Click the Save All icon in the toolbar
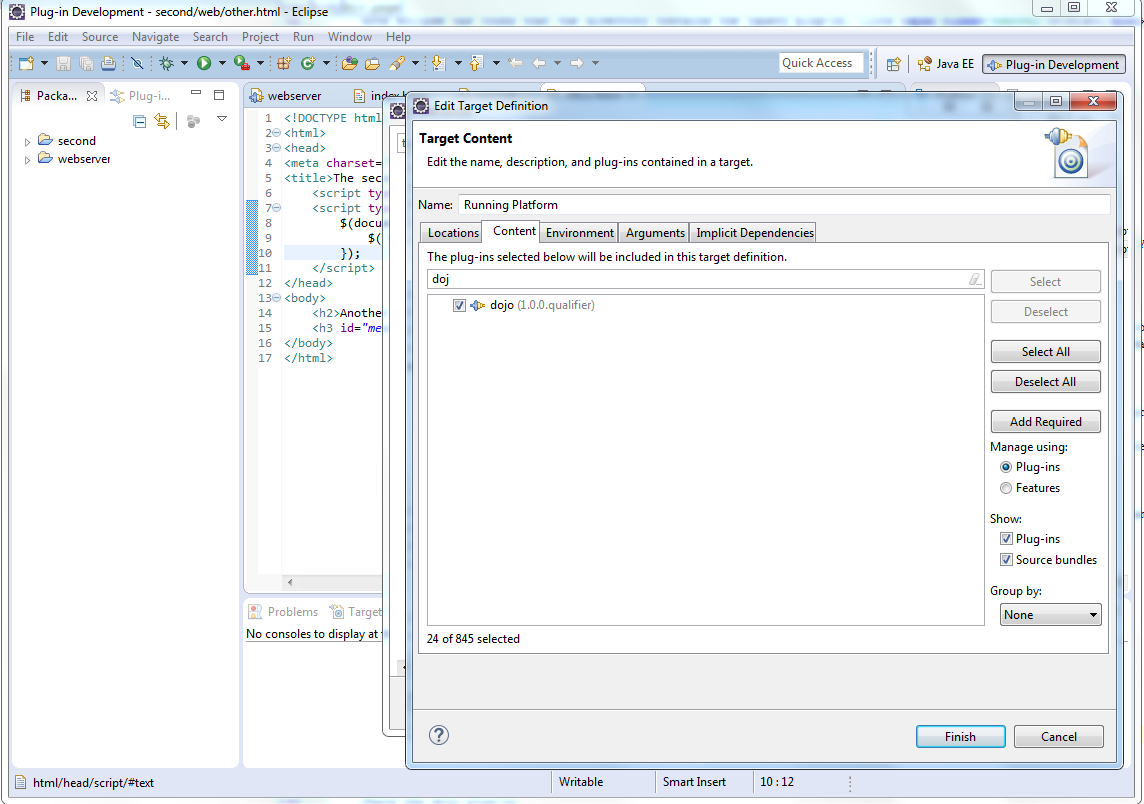The width and height of the screenshot is (1144, 804). pos(86,63)
